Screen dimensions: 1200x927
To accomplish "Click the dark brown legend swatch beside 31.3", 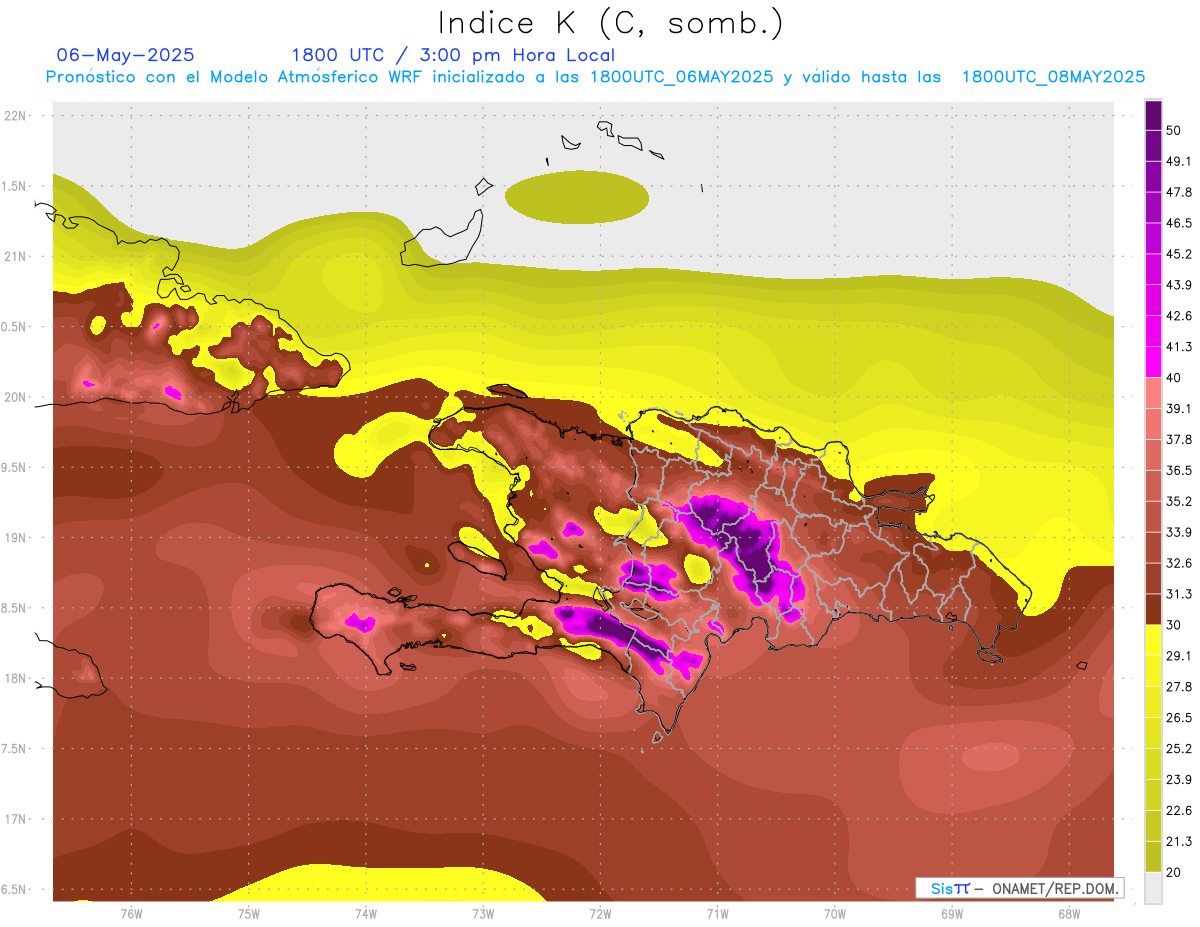I will pyautogui.click(x=1153, y=610).
